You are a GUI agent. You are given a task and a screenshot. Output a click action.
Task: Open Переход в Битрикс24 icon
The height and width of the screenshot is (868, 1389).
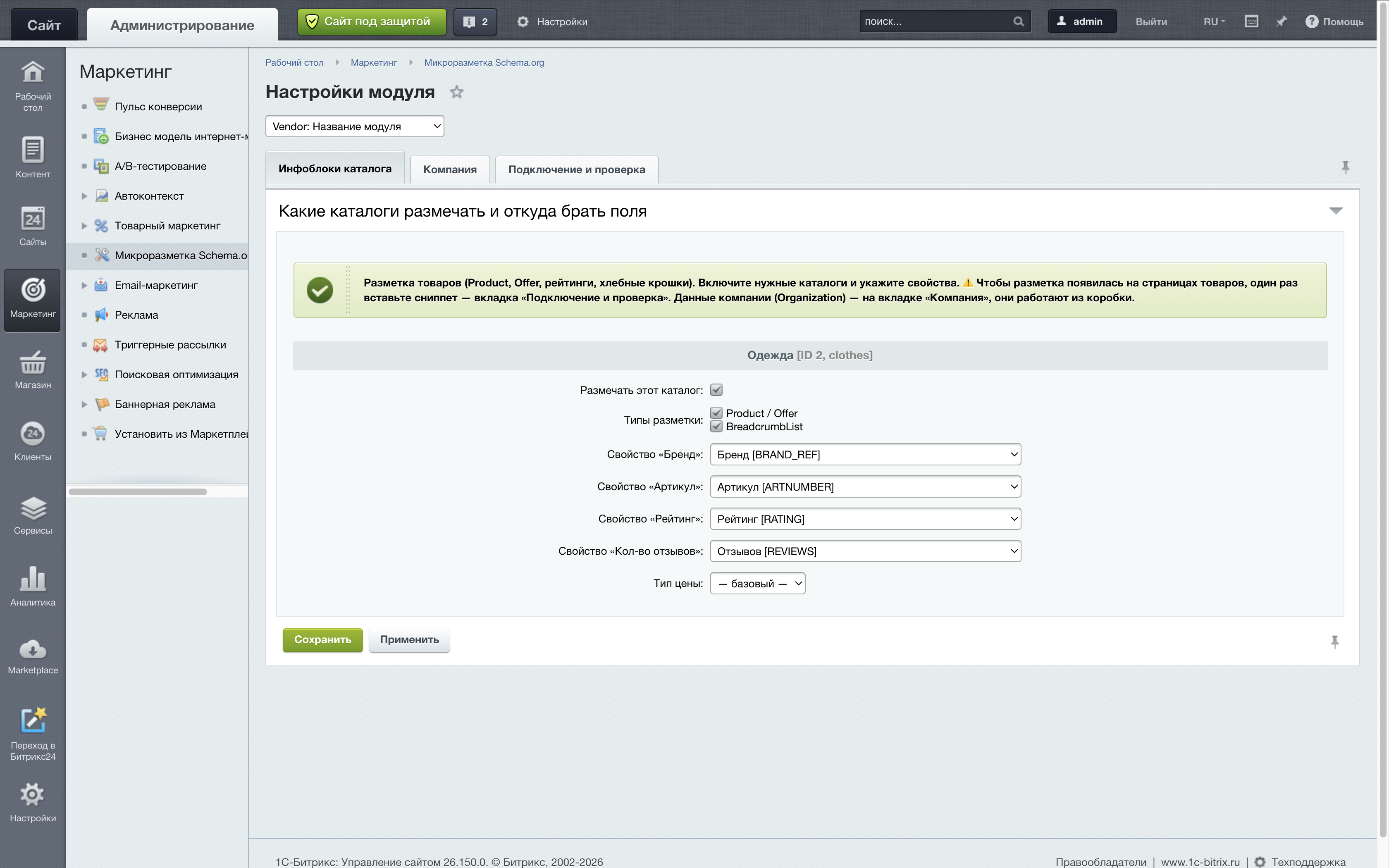tap(33, 734)
